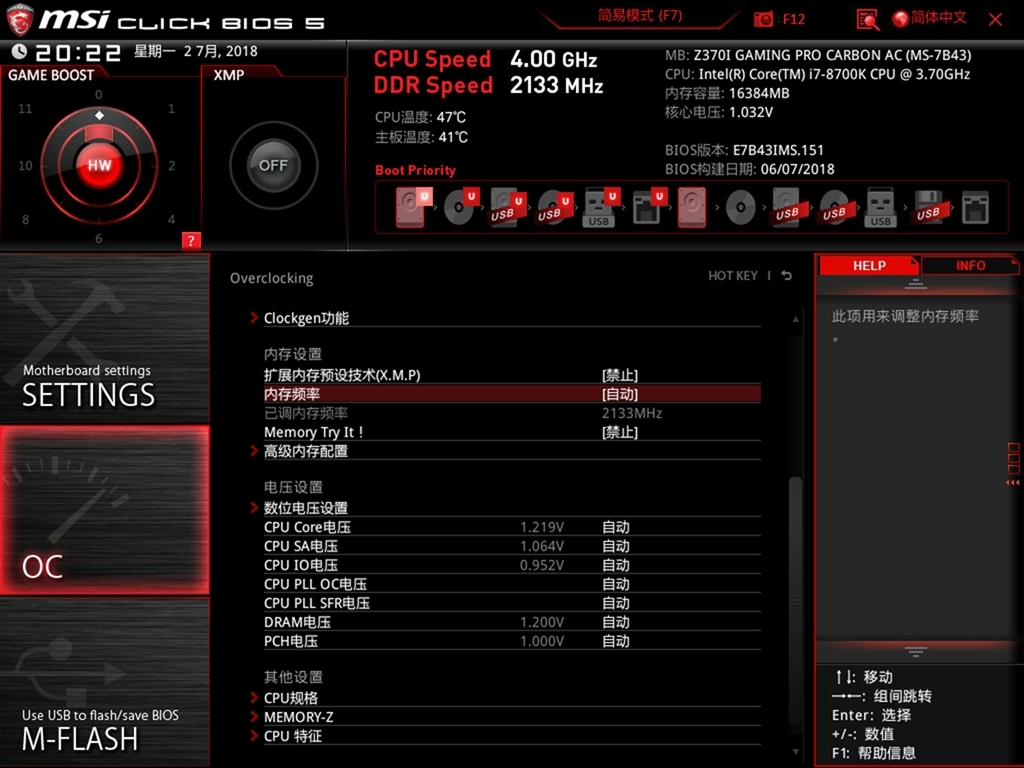Select USB floppy boot device icon
The width and height of the screenshot is (1024, 768).
[x=928, y=207]
